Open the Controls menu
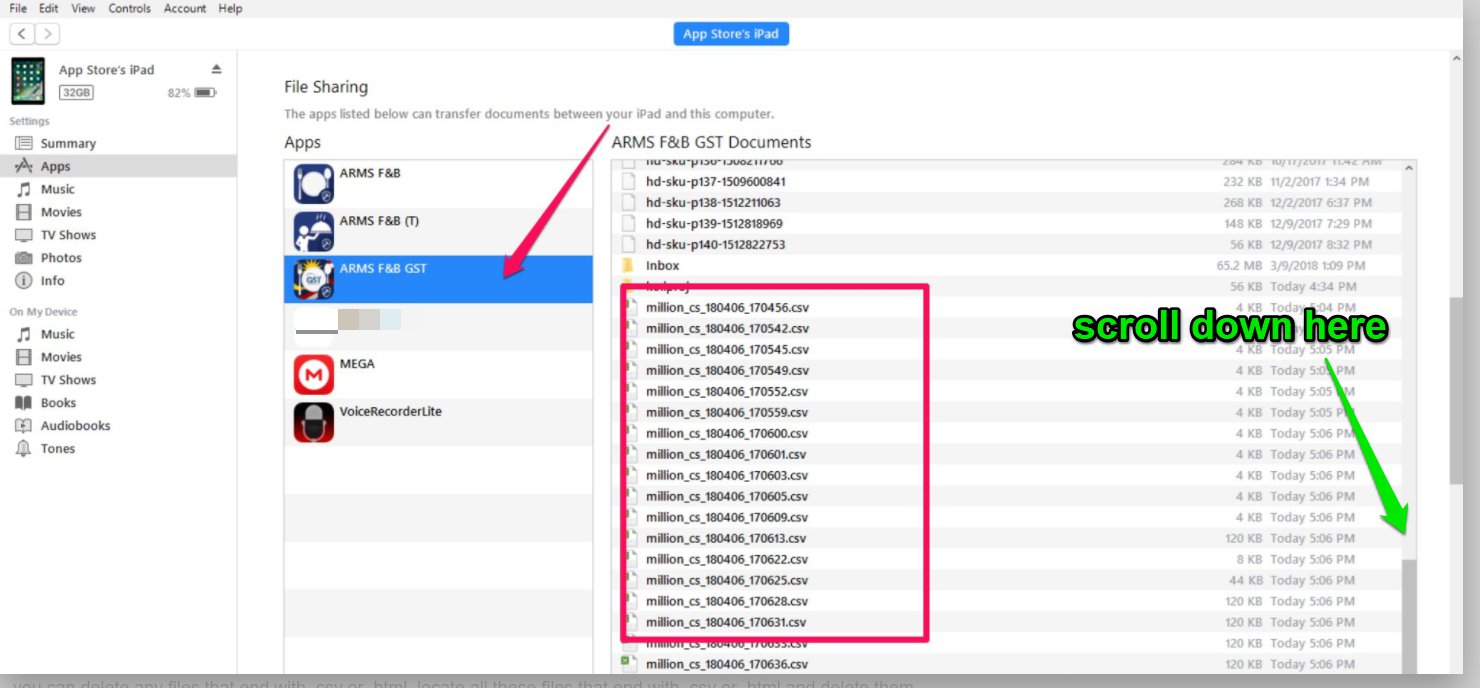1480x688 pixels. coord(130,8)
